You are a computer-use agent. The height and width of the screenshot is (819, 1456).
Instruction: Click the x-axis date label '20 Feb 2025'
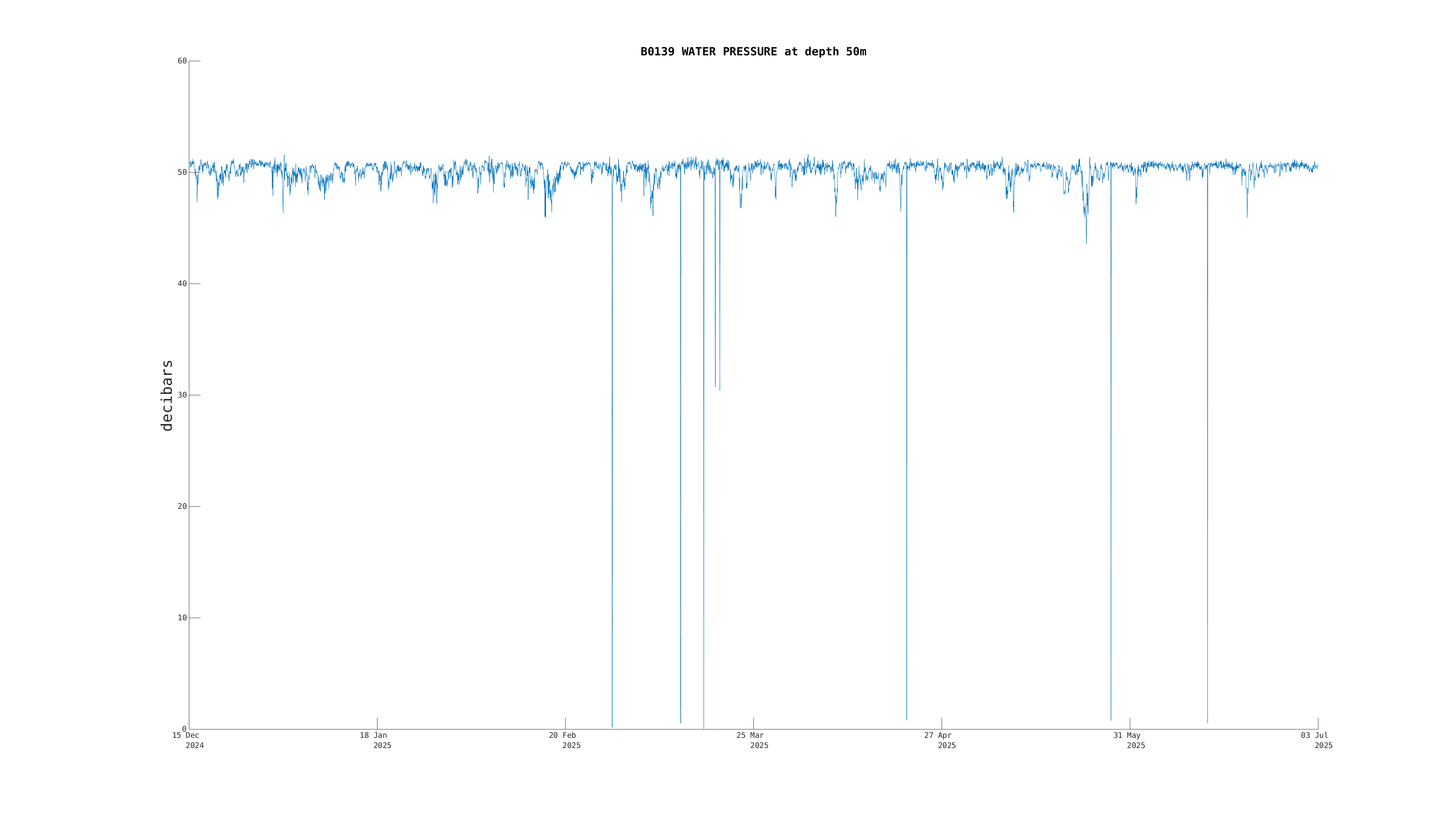tap(565, 740)
